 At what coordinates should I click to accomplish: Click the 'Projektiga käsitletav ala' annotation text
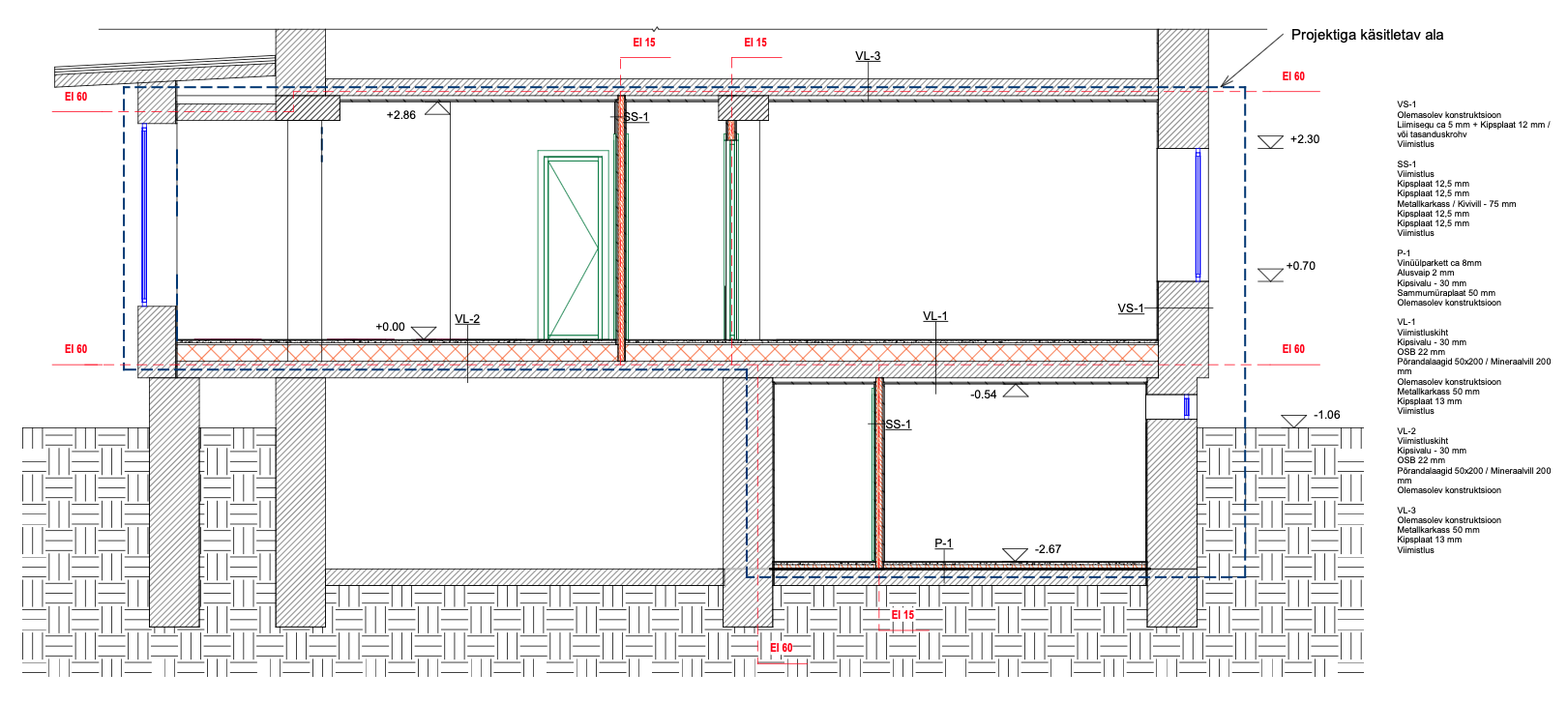[1367, 35]
